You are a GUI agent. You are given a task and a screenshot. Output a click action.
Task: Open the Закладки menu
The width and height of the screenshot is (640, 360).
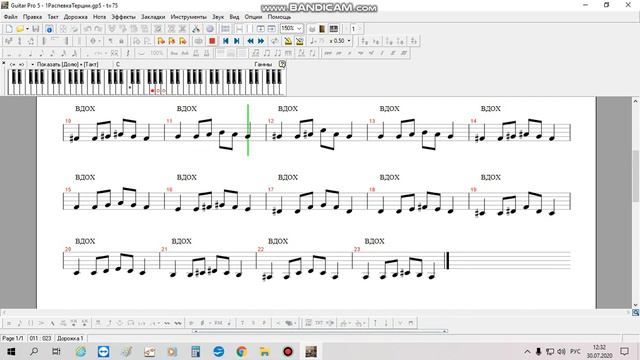point(153,17)
